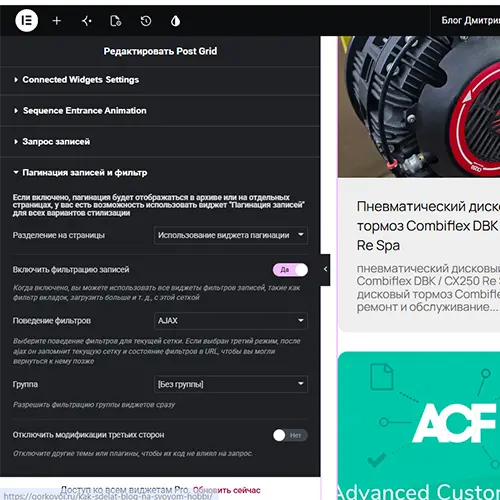Expand the 'Запрос записей' section
This screenshot has width=500, height=500.
click(x=160, y=142)
